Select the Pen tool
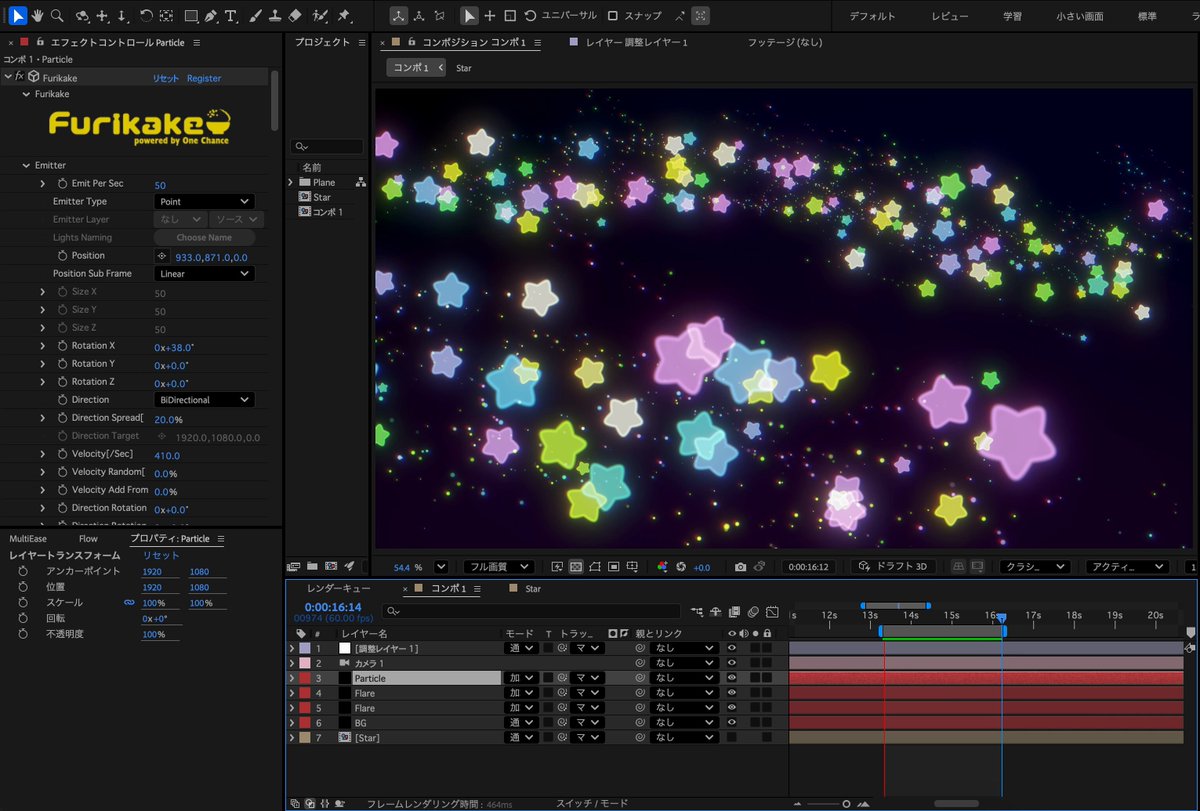The width and height of the screenshot is (1200, 811). (x=211, y=16)
